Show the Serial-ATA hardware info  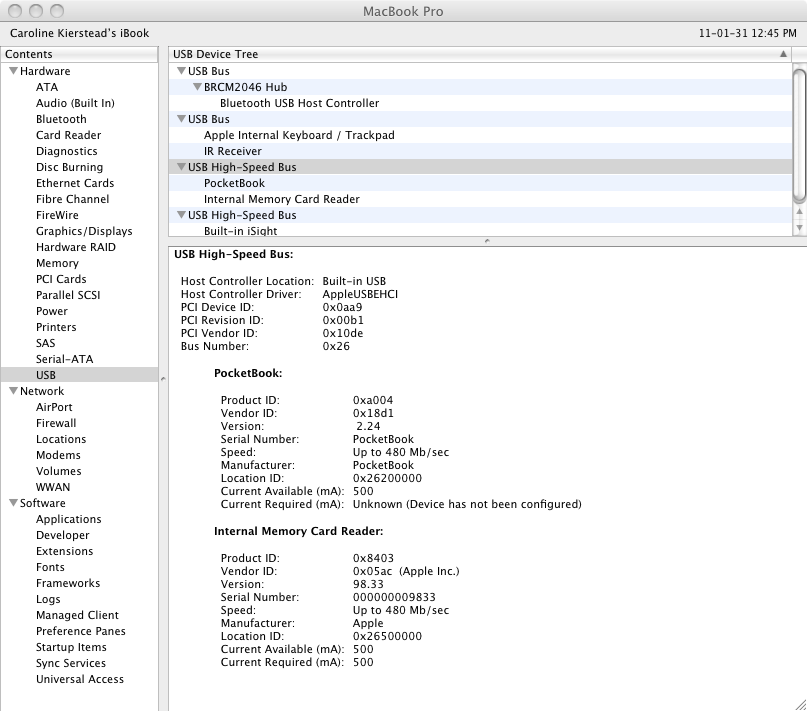(x=64, y=359)
